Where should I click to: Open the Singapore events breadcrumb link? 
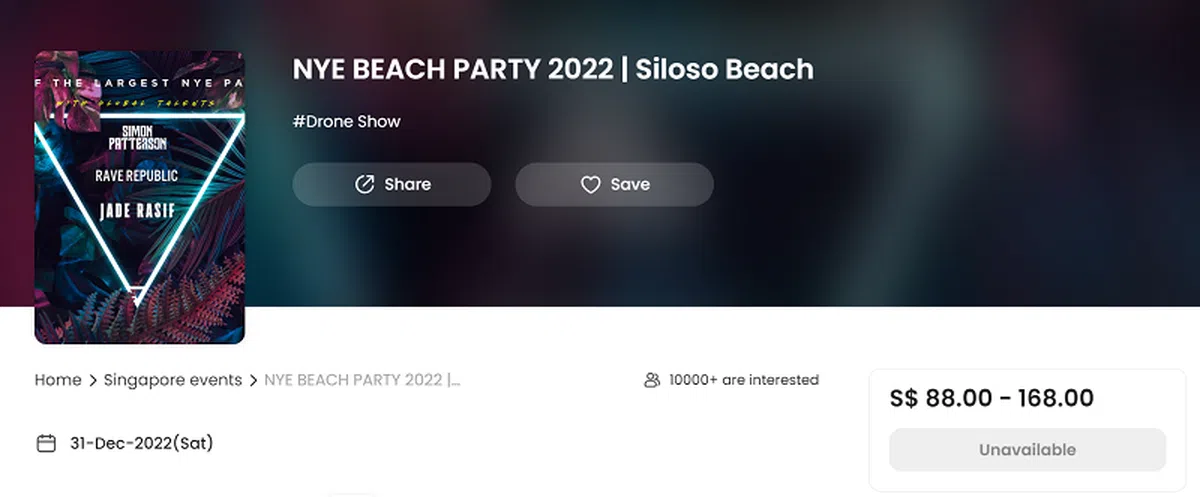172,380
